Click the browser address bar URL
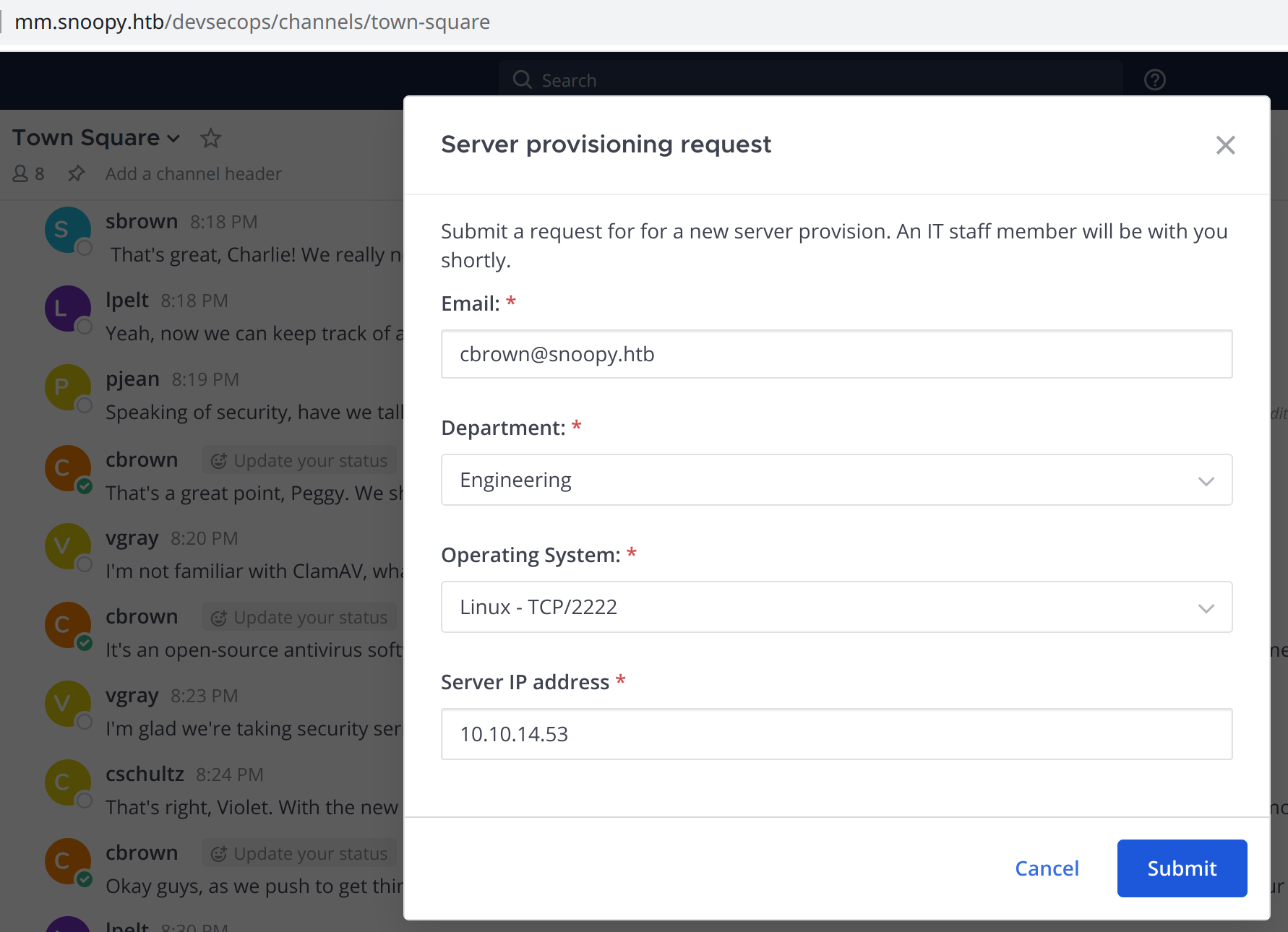1288x932 pixels. coord(252,22)
